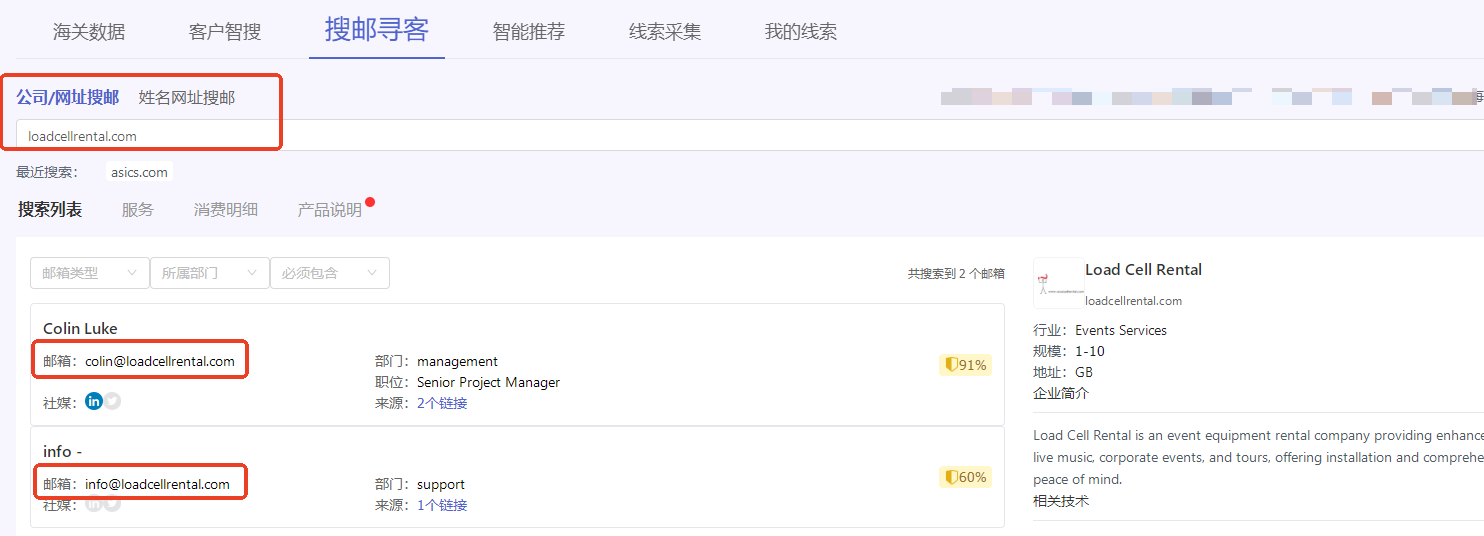Open Colin Luke's LinkedIn icon
Viewport: 1484px width, 536px height.
[94, 401]
